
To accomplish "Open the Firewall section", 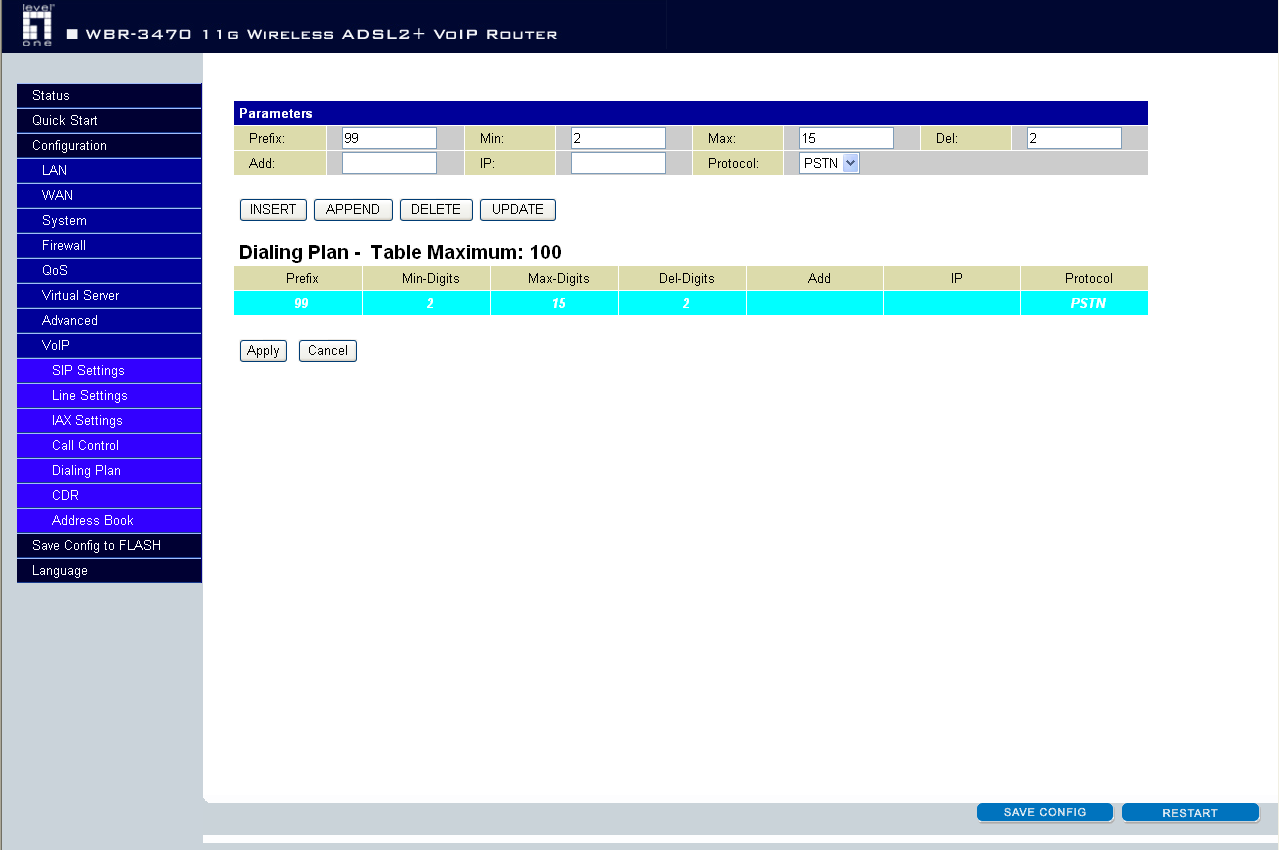I will 109,246.
